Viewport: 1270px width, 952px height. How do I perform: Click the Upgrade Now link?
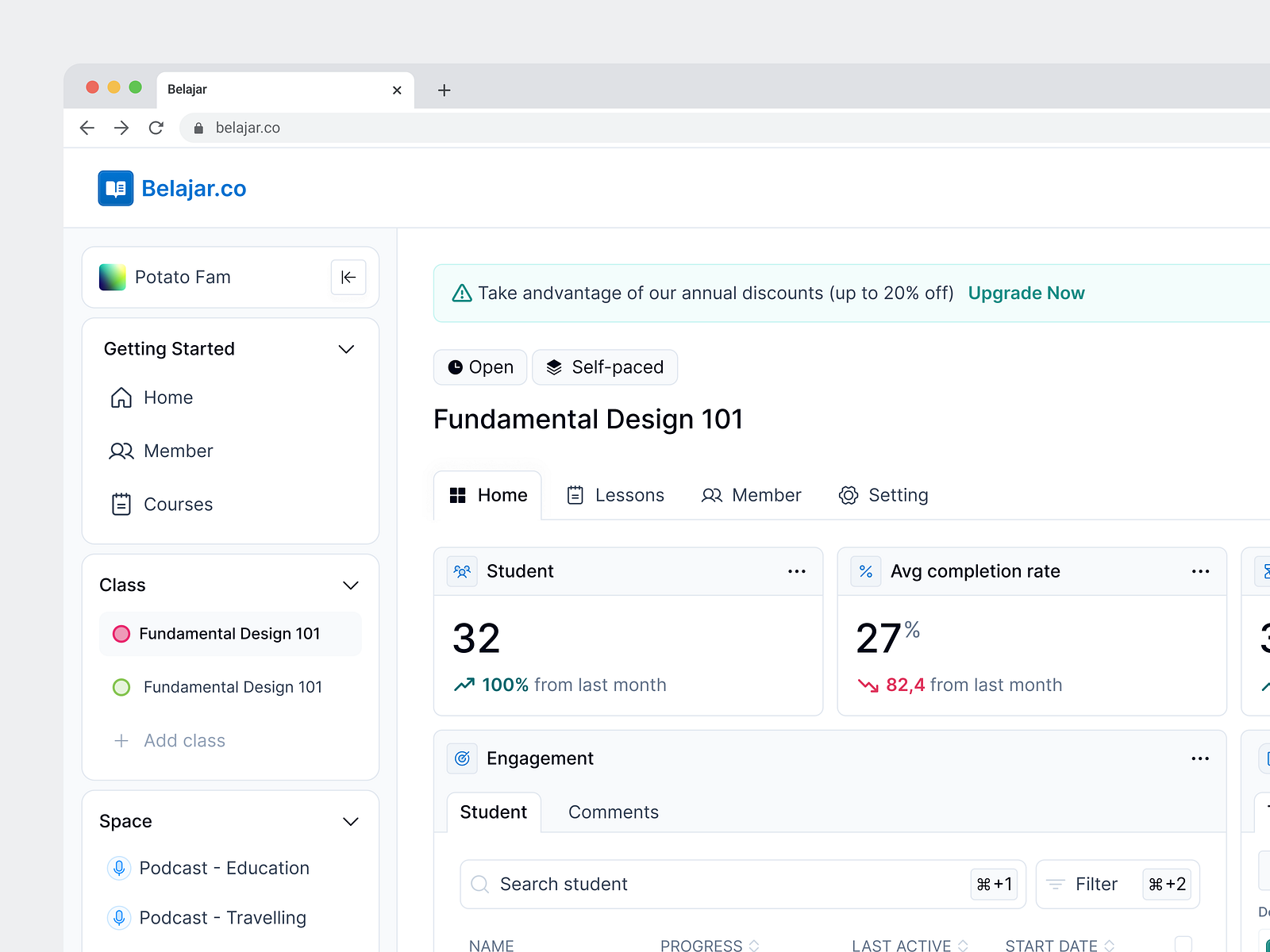(1026, 293)
